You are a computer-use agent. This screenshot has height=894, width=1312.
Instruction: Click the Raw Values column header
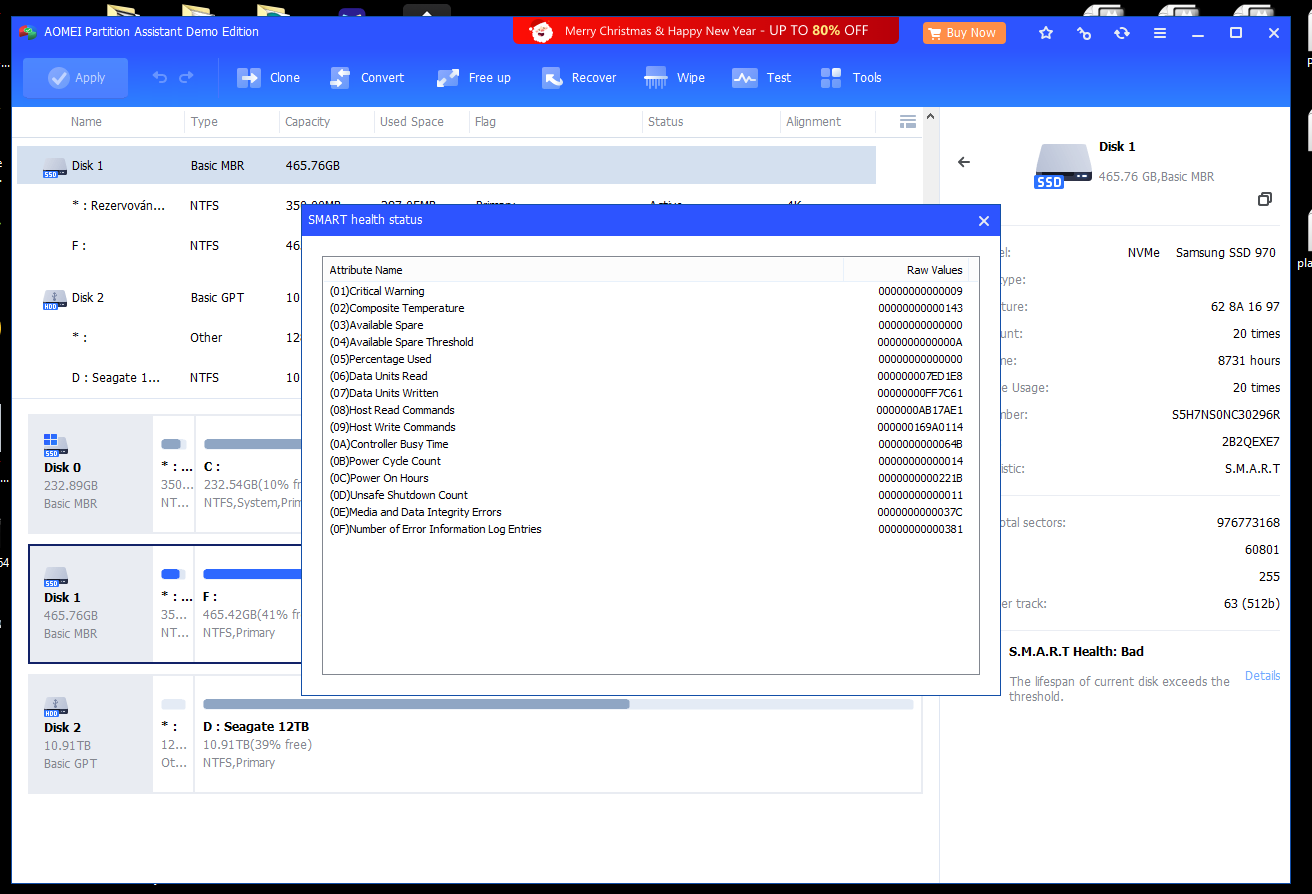click(x=906, y=270)
